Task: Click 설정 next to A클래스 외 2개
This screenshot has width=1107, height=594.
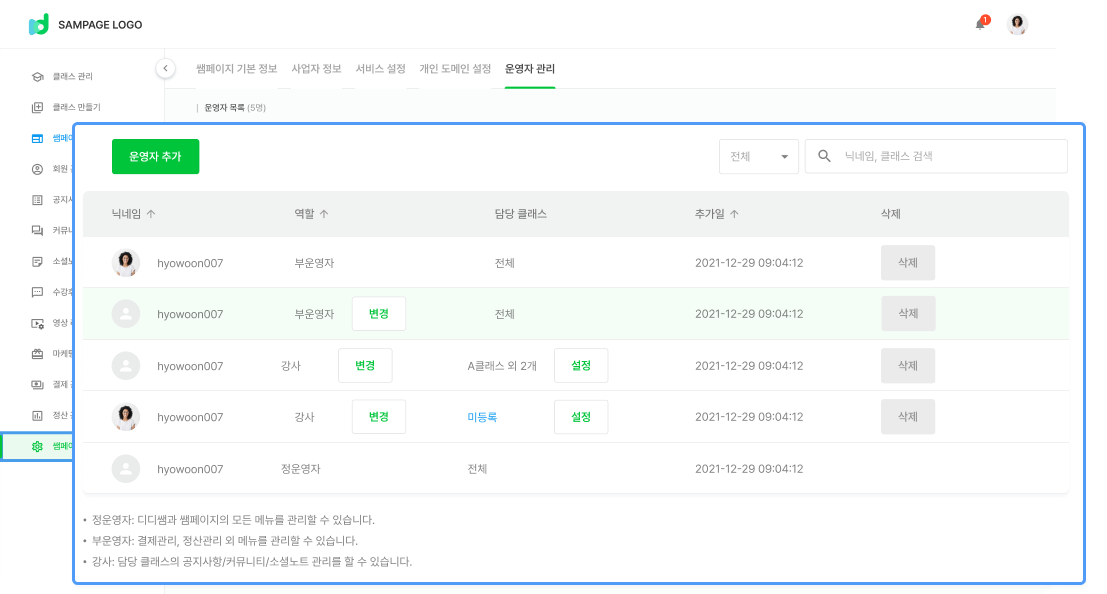Action: 581,365
